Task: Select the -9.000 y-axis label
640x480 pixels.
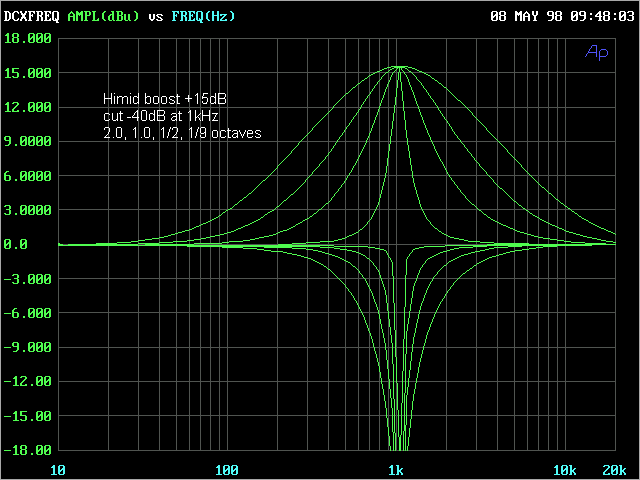Action: pyautogui.click(x=27, y=347)
